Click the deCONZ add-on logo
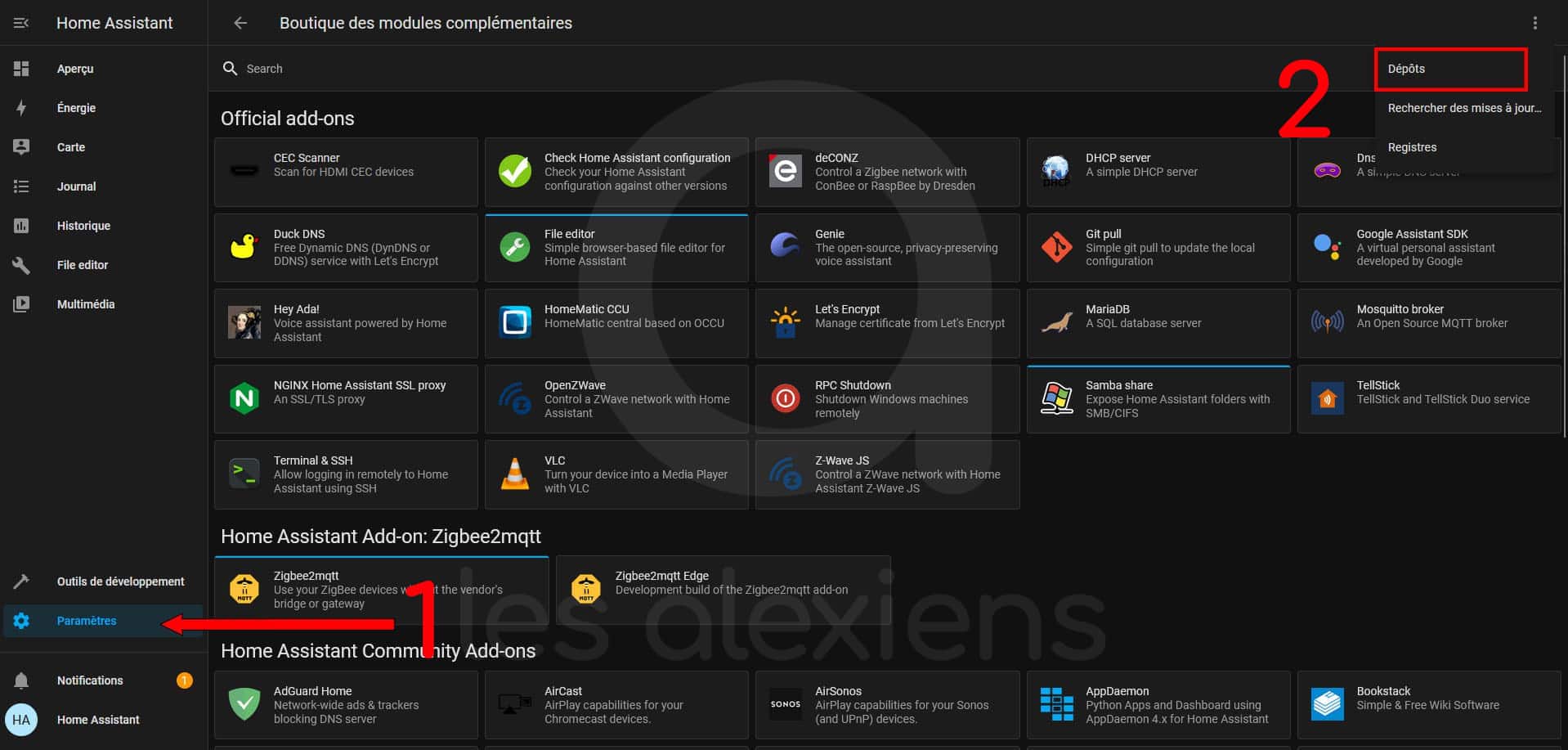The height and width of the screenshot is (750, 1568). tap(786, 171)
